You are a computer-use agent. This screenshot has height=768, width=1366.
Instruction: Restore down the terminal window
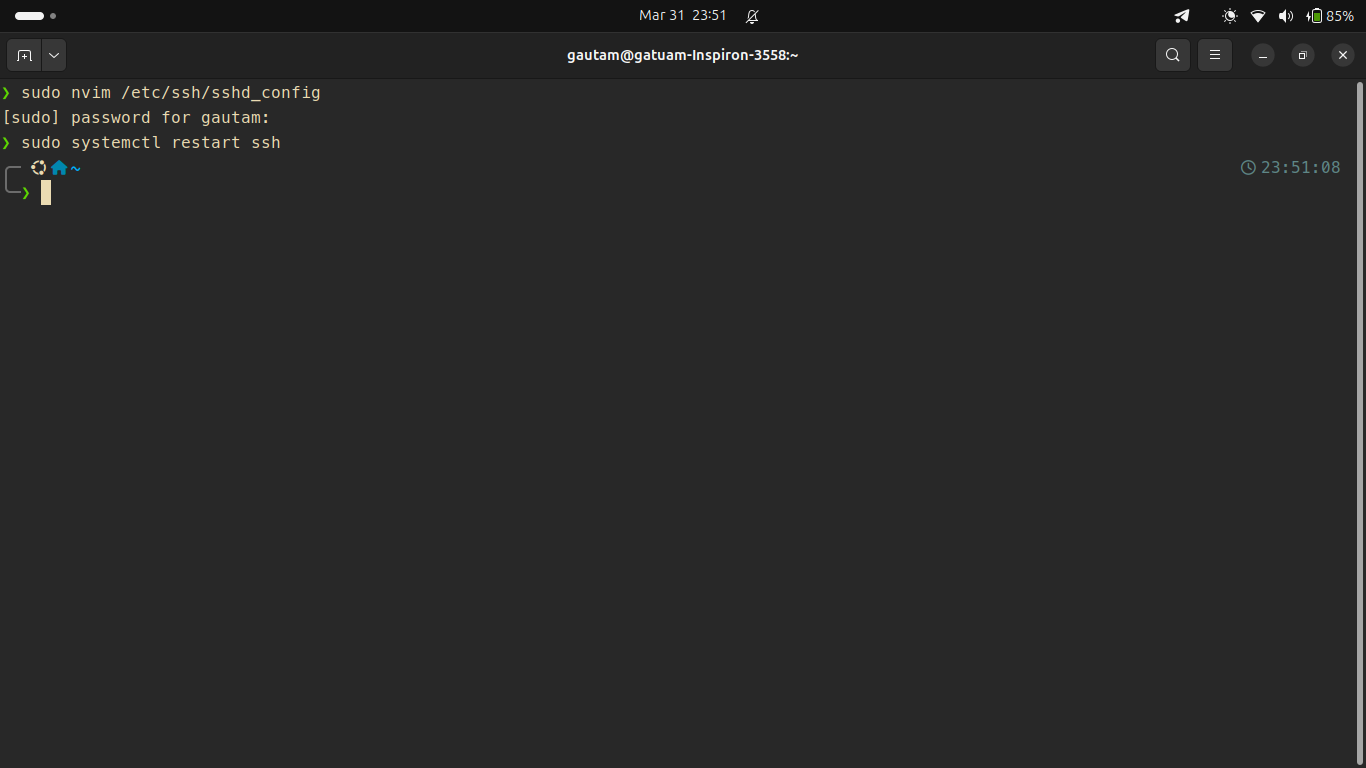[1303, 56]
